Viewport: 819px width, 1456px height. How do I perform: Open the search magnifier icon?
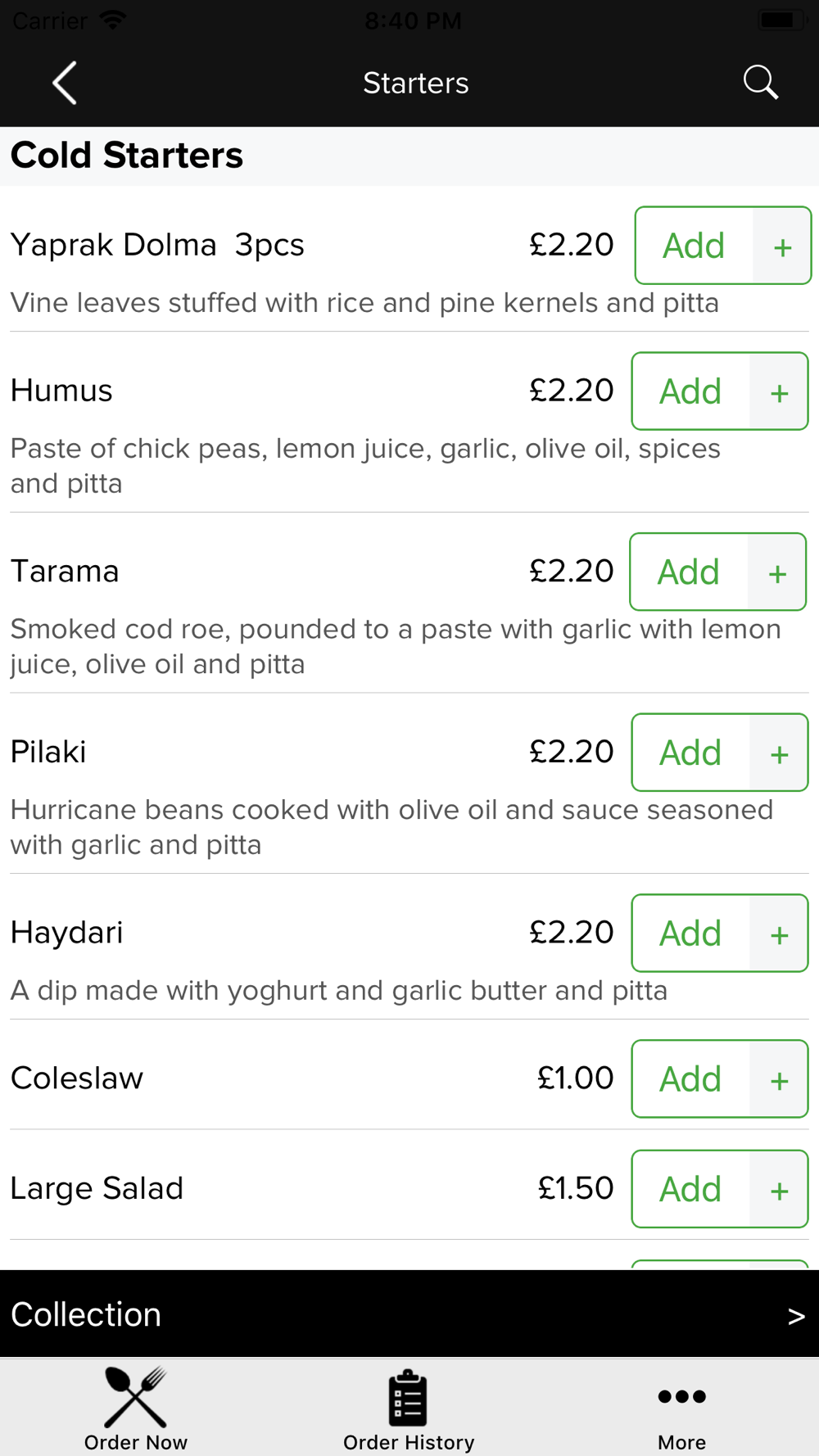click(760, 83)
